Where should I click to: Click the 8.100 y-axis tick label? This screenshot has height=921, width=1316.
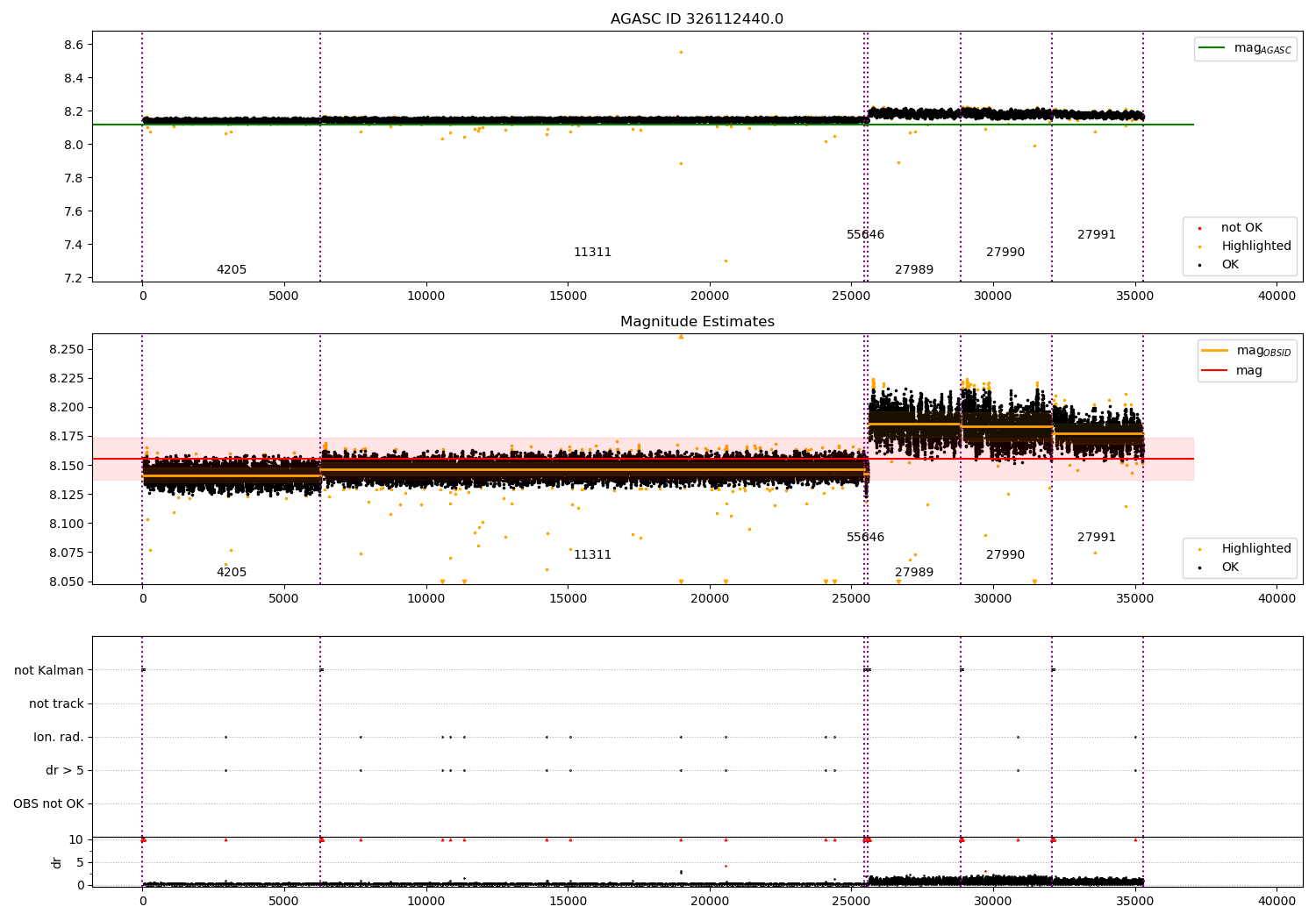[x=68, y=524]
